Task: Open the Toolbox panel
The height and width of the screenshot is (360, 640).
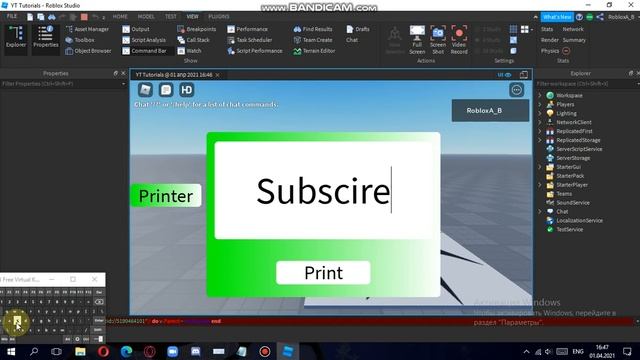Action: [x=80, y=40]
